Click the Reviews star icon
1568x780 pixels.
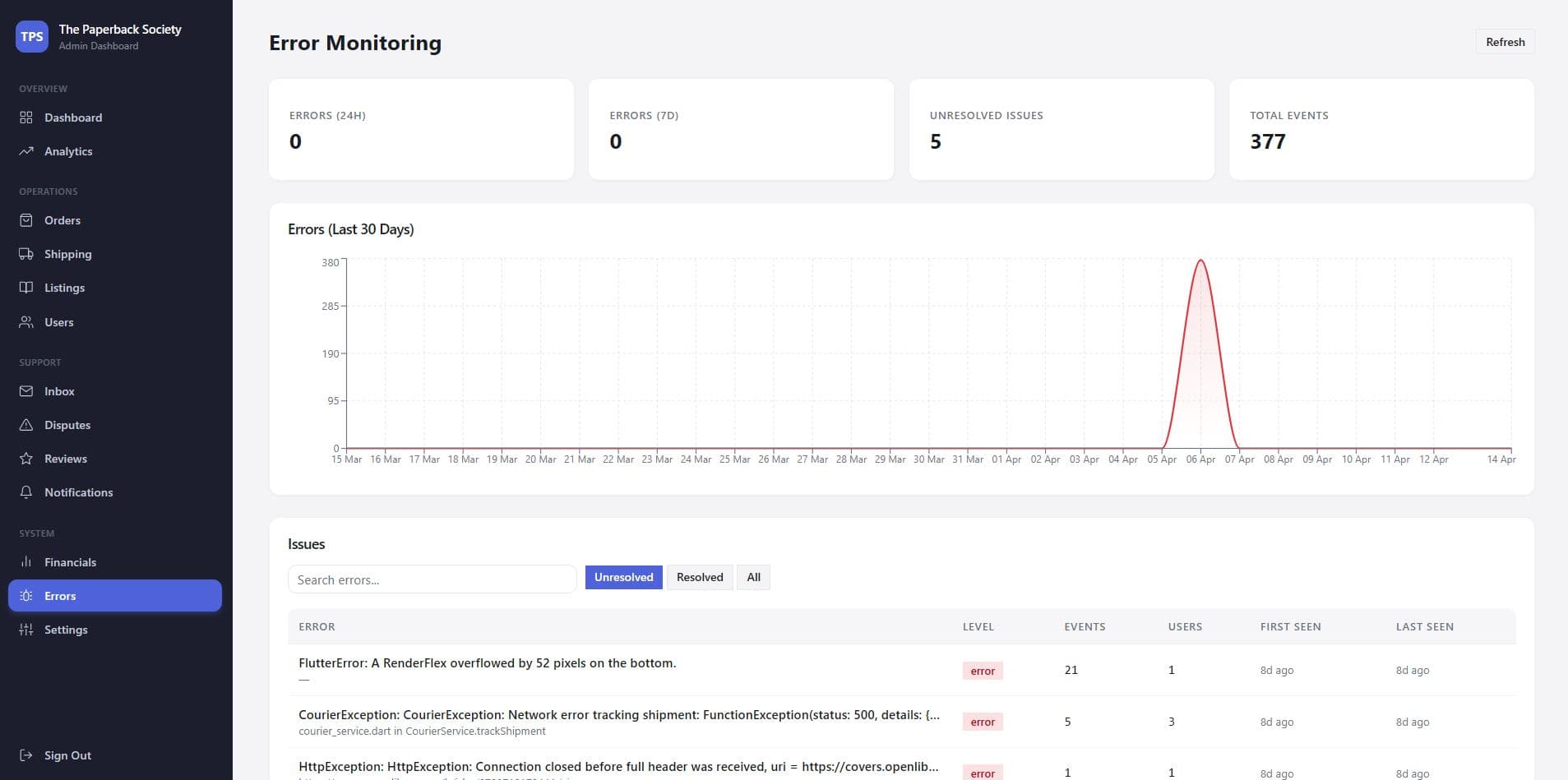(x=26, y=459)
